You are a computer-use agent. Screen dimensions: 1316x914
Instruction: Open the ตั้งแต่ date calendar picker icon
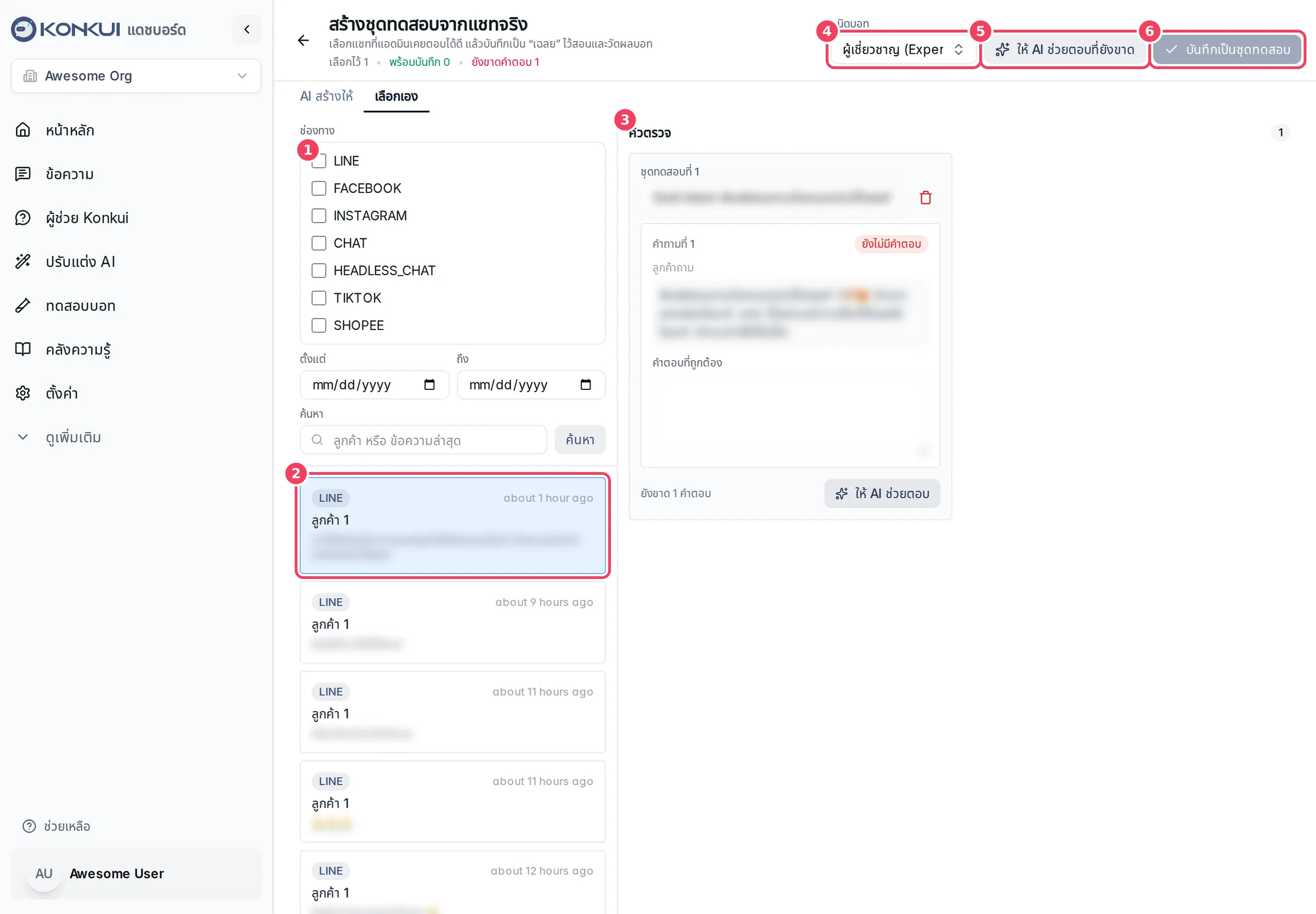click(x=429, y=384)
